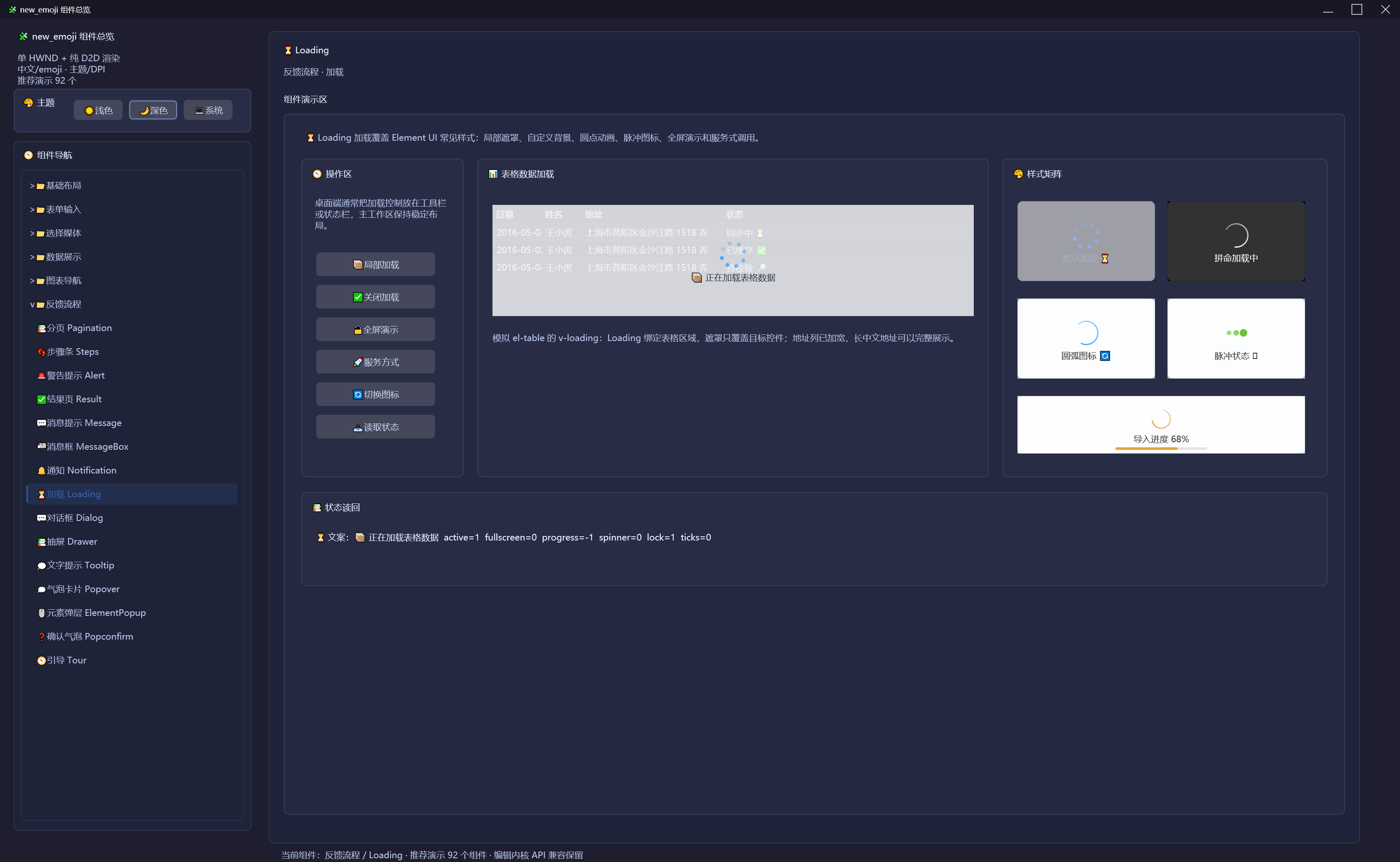1400x862 pixels.
Task: Select the 圆弧图标 style card
Action: coord(1086,339)
